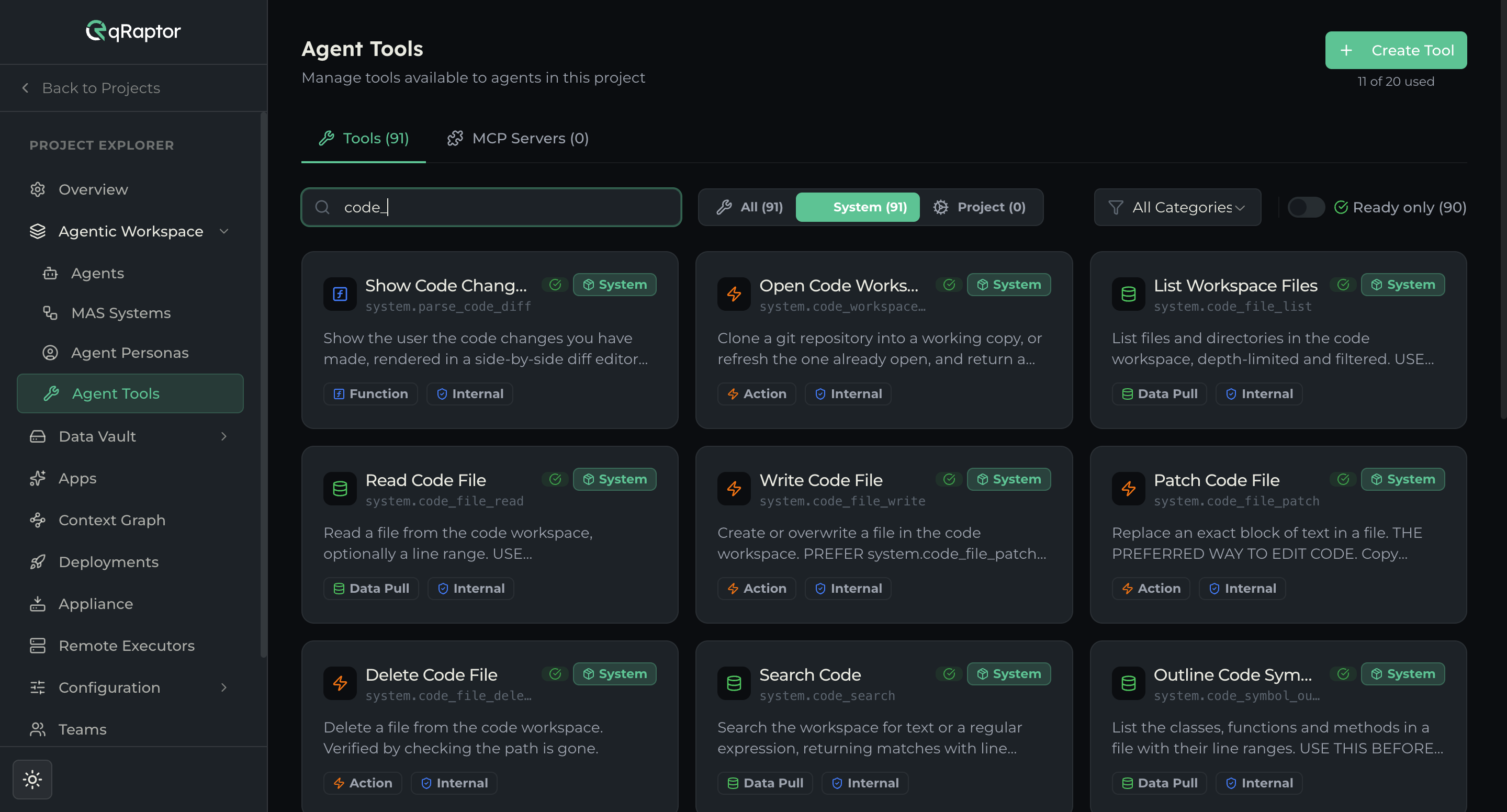Image resolution: width=1507 pixels, height=812 pixels.
Task: Click '11 of 20 used' text
Action: (1396, 82)
